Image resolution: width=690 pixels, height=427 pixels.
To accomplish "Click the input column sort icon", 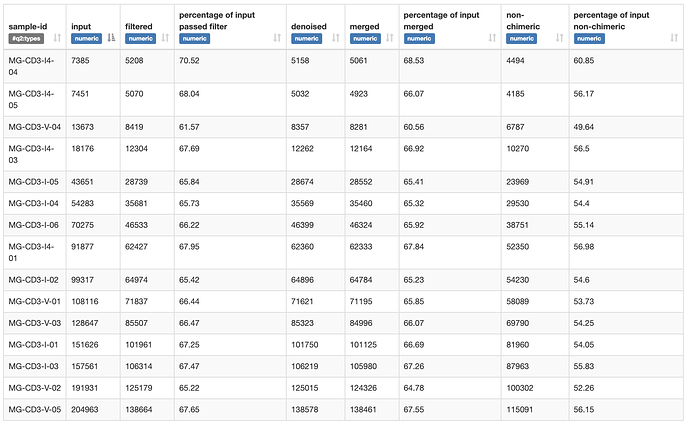I will (x=111, y=38).
